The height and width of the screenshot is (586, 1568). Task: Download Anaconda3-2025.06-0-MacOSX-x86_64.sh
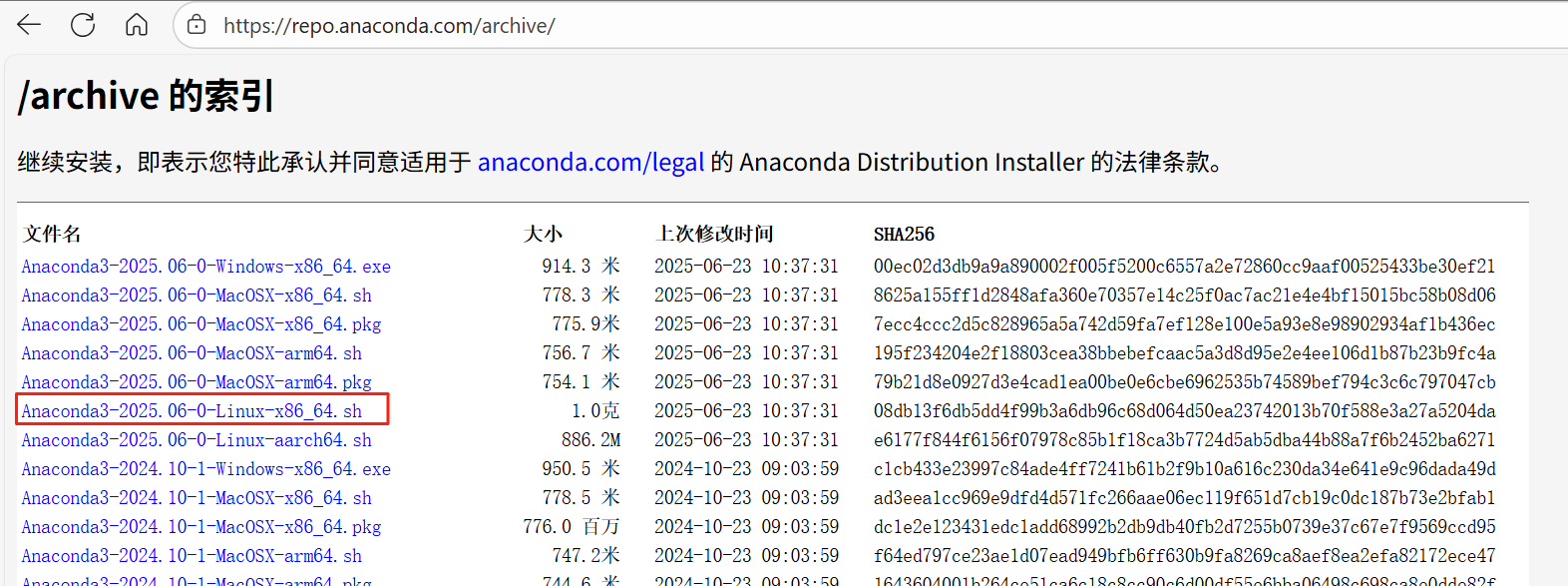[x=196, y=295]
